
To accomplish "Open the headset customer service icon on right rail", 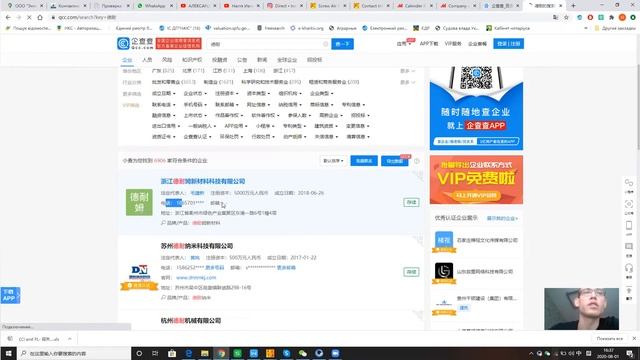I will pos(629,269).
